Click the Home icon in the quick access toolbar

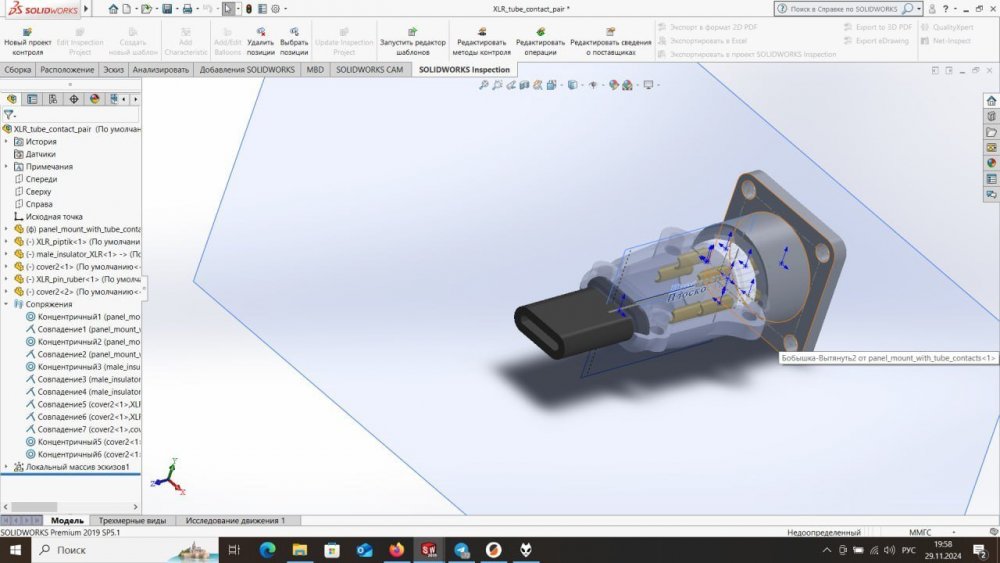113,9
